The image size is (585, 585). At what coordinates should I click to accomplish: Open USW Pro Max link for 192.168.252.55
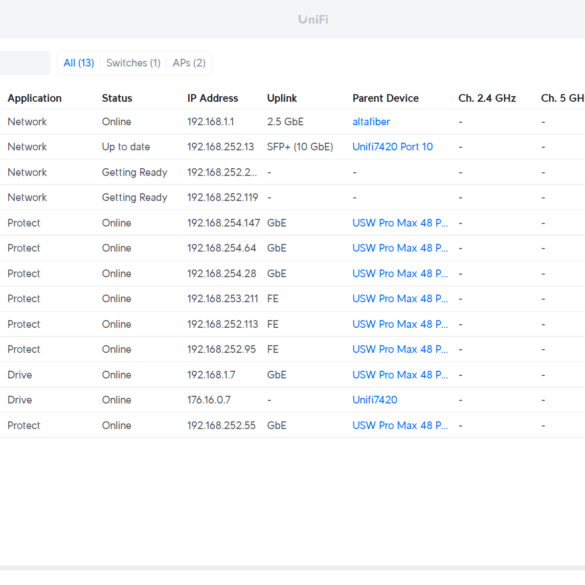coord(400,425)
